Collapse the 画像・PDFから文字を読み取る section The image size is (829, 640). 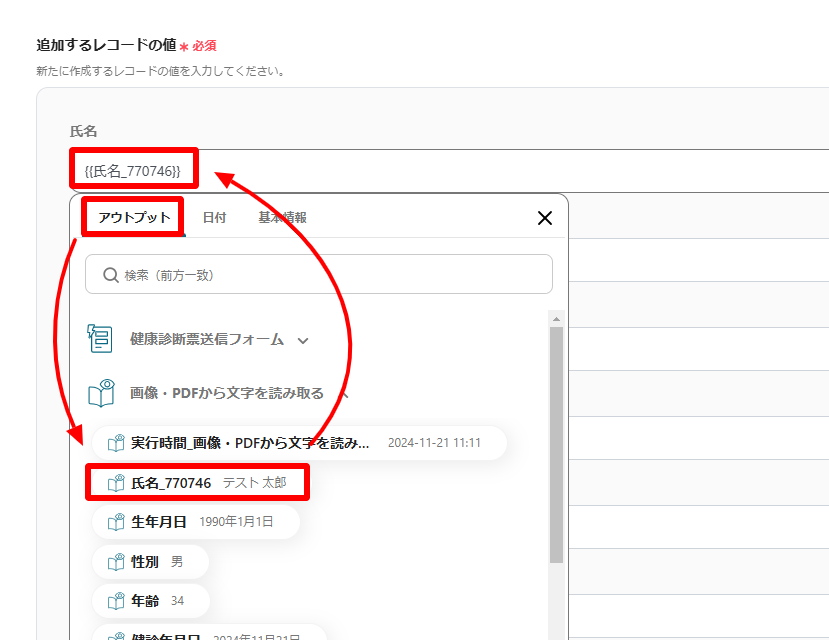344,394
